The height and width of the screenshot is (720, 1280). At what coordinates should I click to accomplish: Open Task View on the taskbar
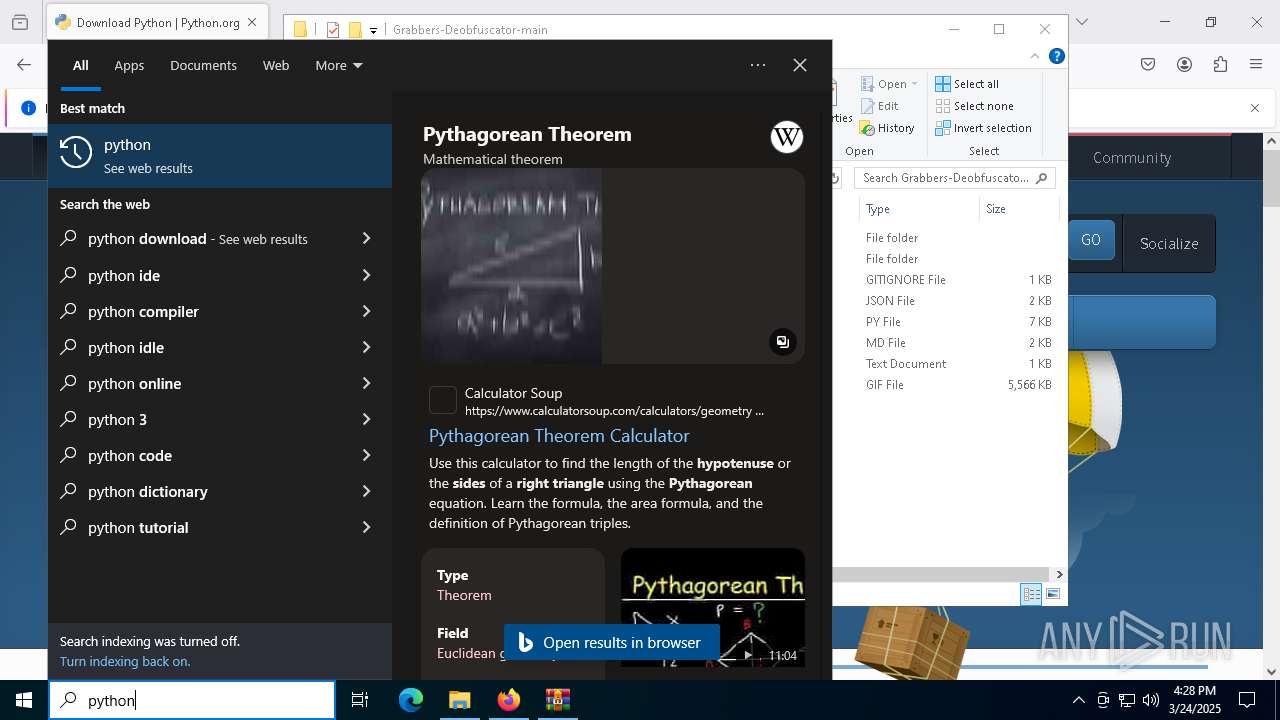360,700
